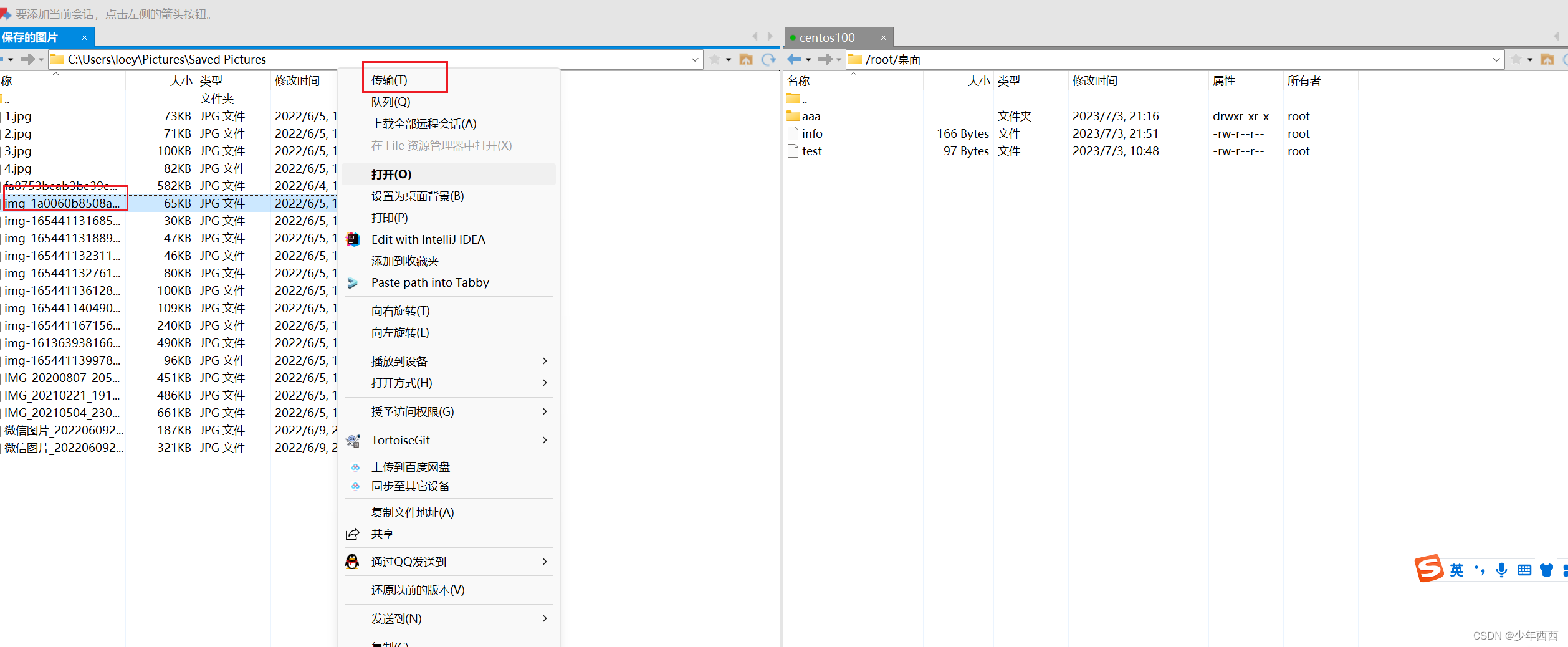Switch to centos100 session tab

point(839,37)
